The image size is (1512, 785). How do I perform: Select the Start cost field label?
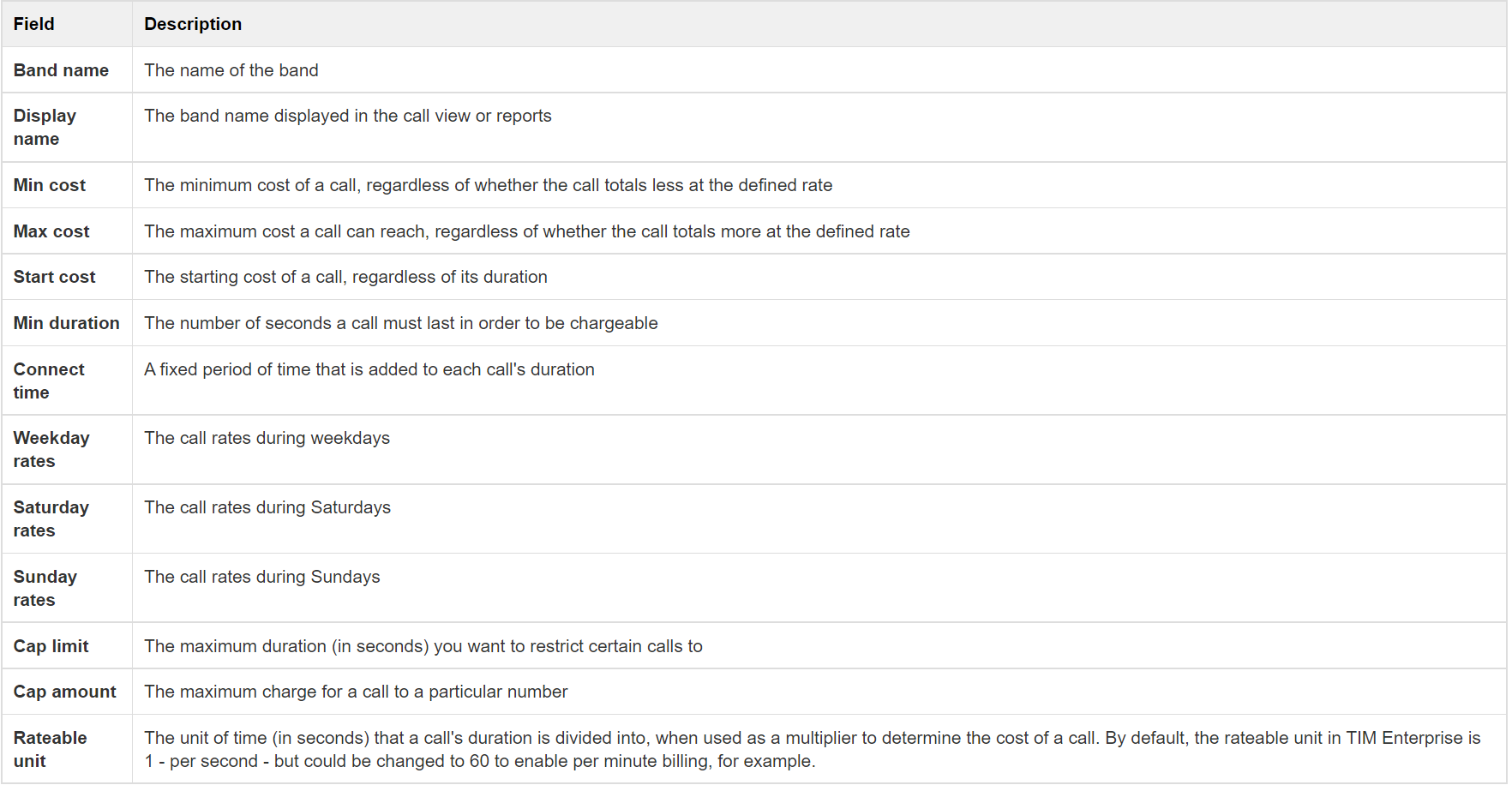[x=54, y=277]
